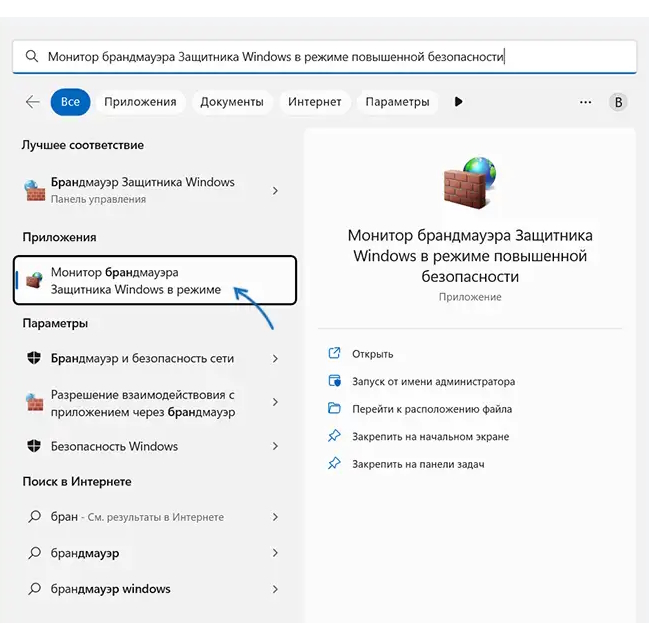Choose Закрепить на панели задач
The height and width of the screenshot is (640, 649).
(x=418, y=464)
